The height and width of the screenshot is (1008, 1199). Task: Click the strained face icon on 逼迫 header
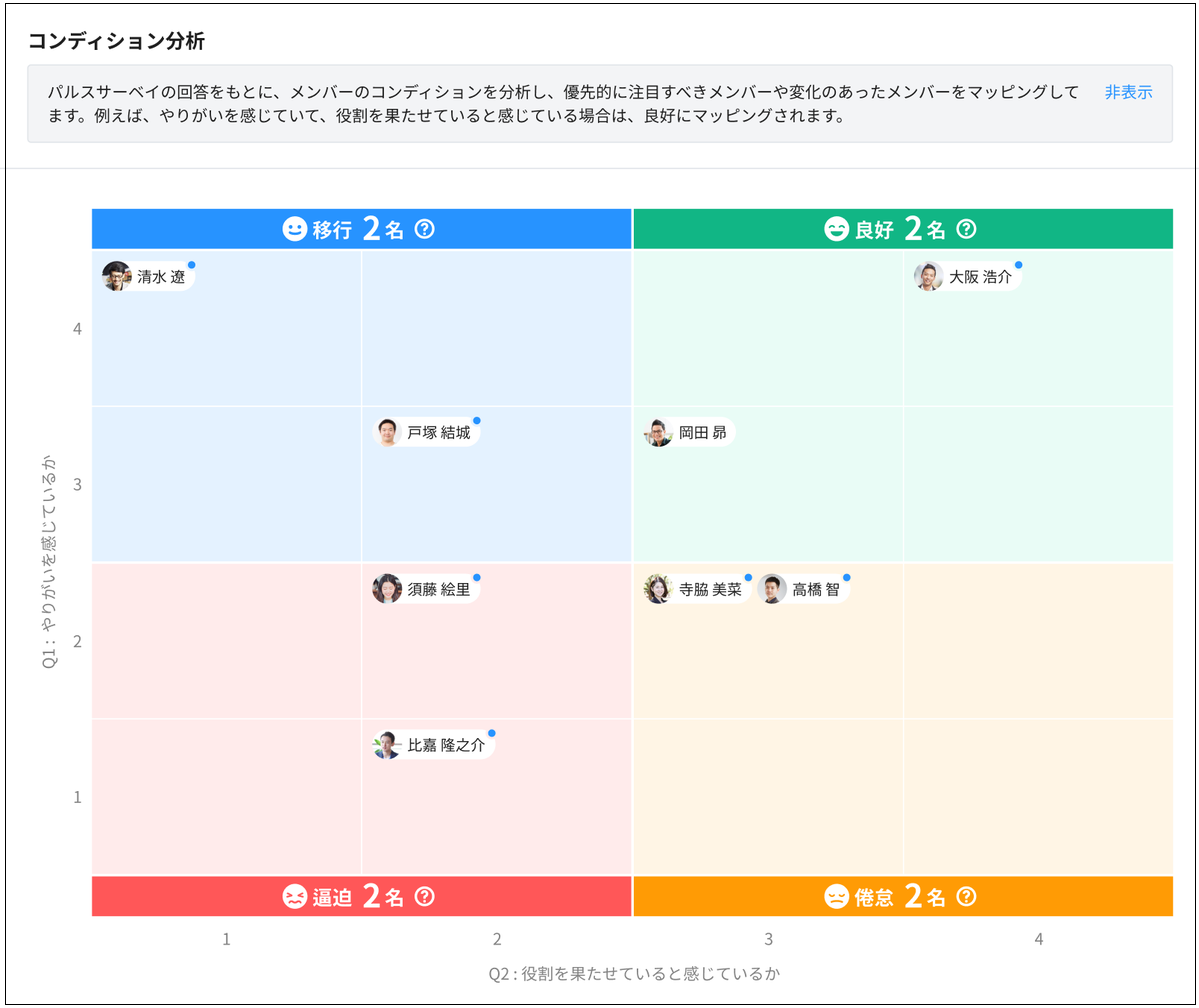[293, 896]
